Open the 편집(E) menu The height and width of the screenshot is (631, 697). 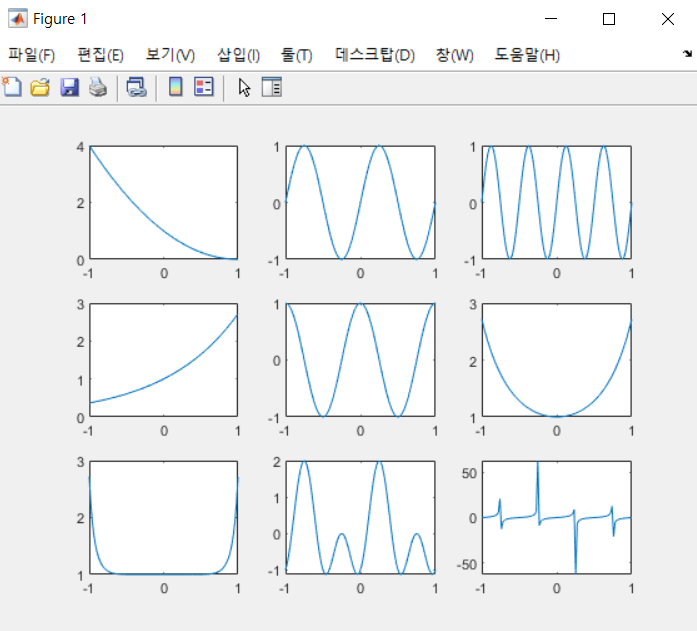100,55
